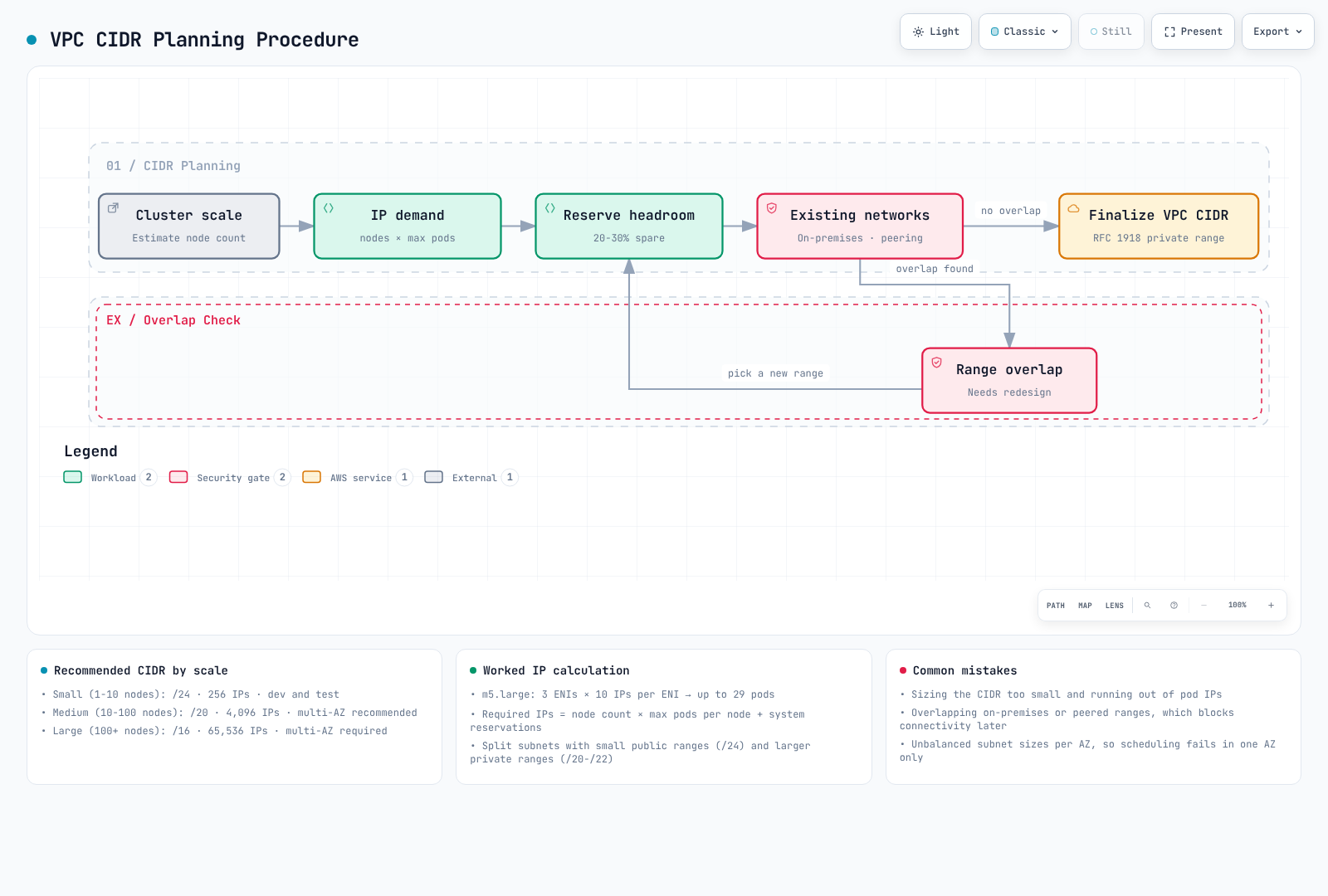Select the IP demand node
This screenshot has width=1328, height=896.
point(408,226)
